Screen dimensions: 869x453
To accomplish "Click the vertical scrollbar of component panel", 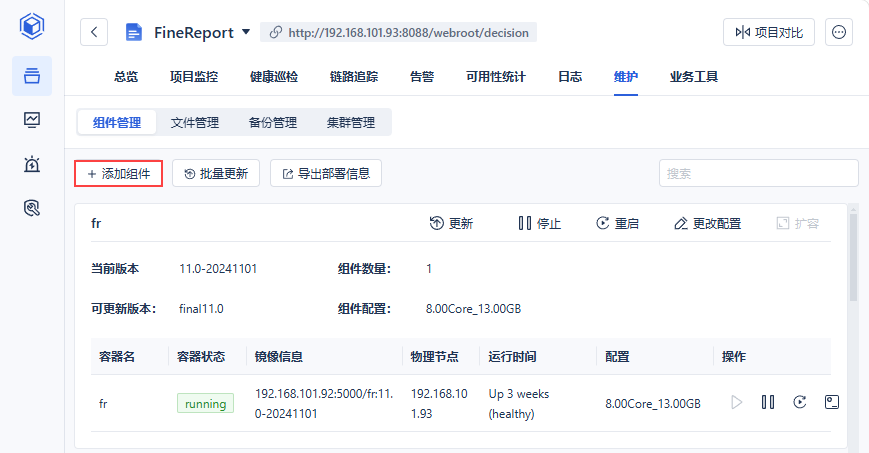I will coord(853,257).
